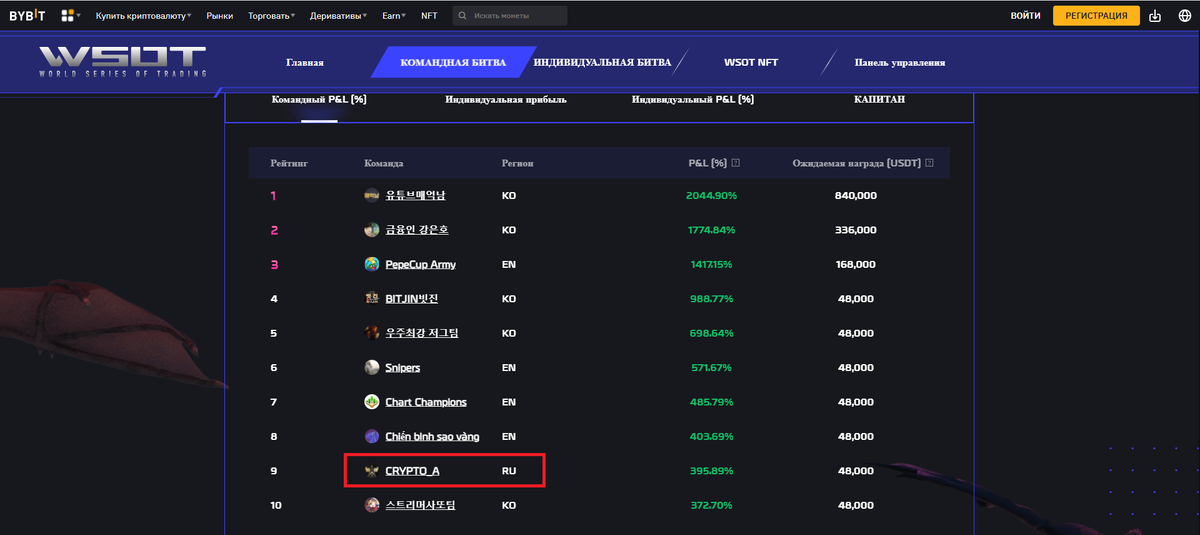Open the NFT menu item
Image resolution: width=1200 pixels, height=535 pixels.
[x=429, y=16]
